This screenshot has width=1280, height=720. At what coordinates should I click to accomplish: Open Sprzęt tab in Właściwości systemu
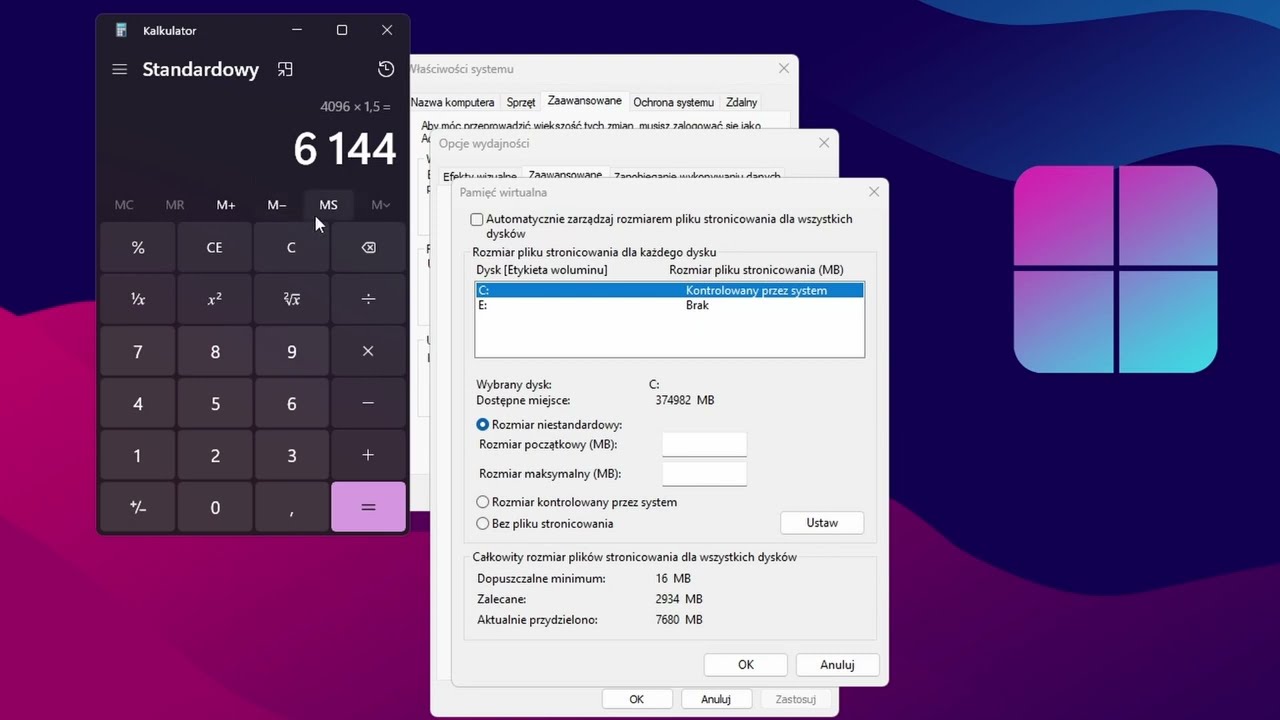click(521, 102)
